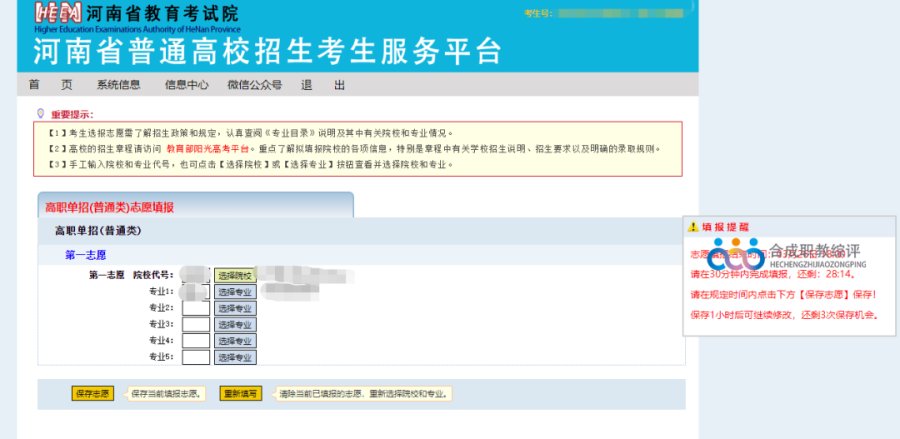
Task: Click the 考生号 label at top right
Action: click(x=538, y=13)
